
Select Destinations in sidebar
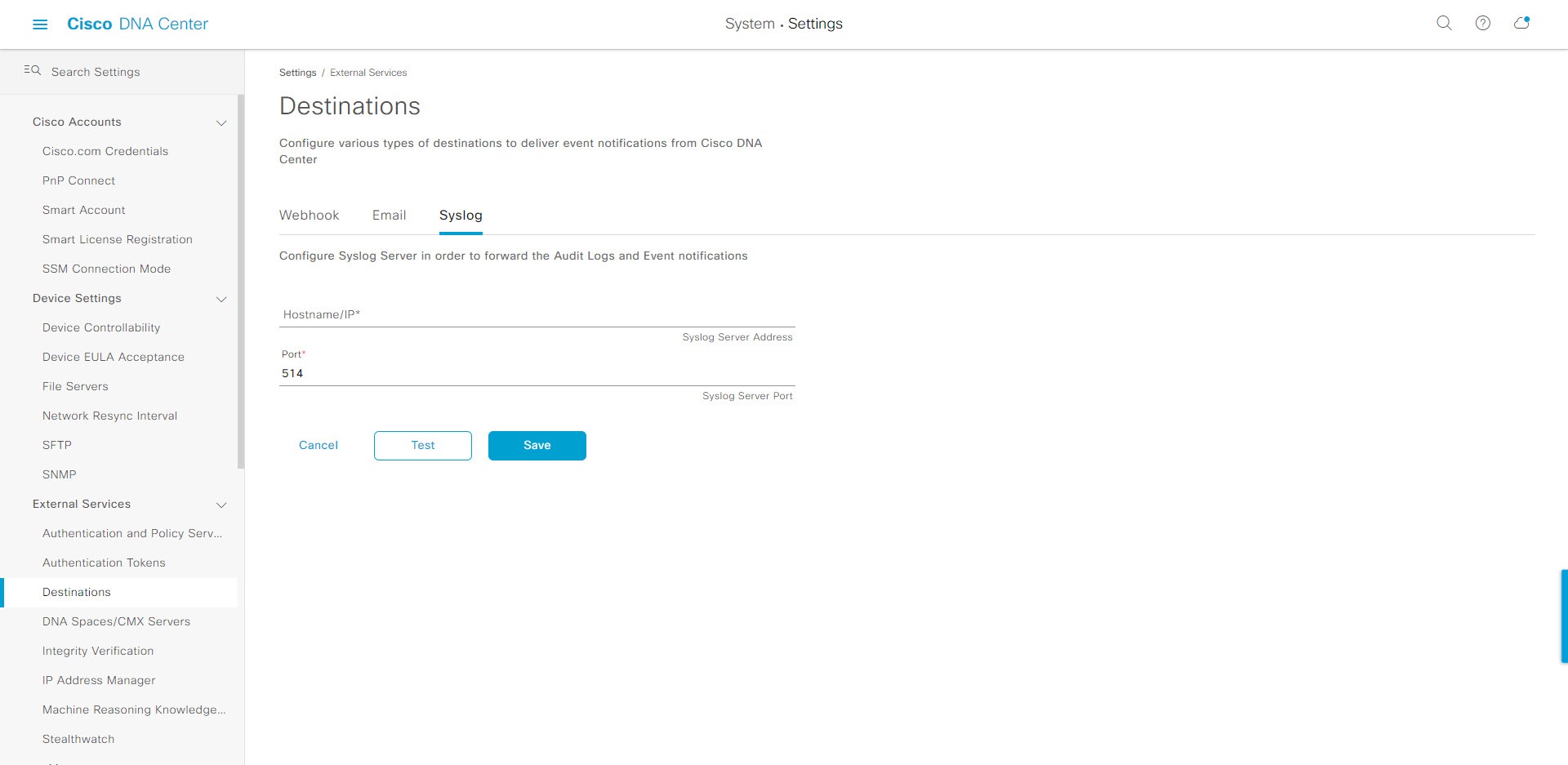click(x=118, y=592)
